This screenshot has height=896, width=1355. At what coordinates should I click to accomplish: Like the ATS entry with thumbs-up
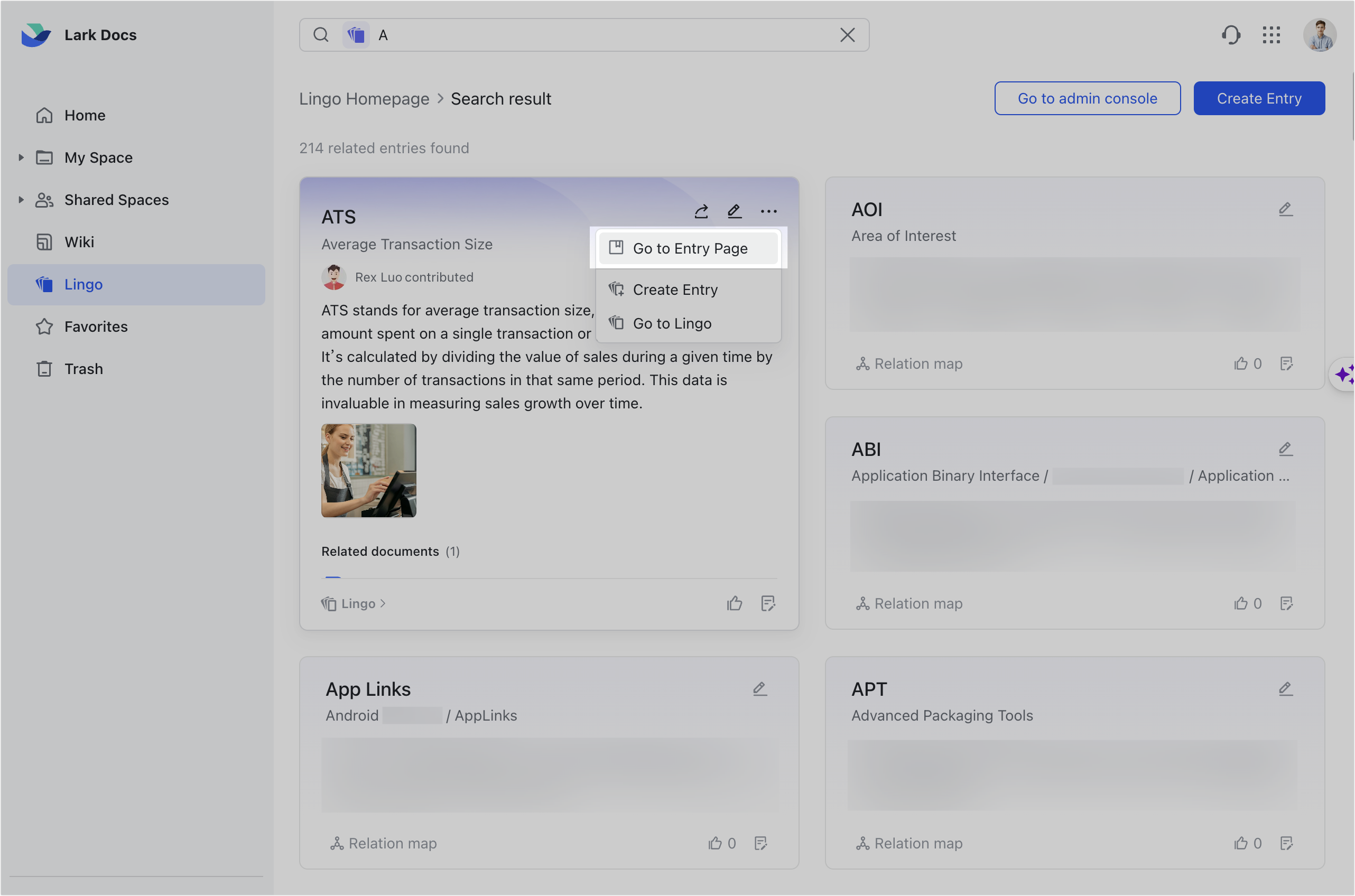735,603
